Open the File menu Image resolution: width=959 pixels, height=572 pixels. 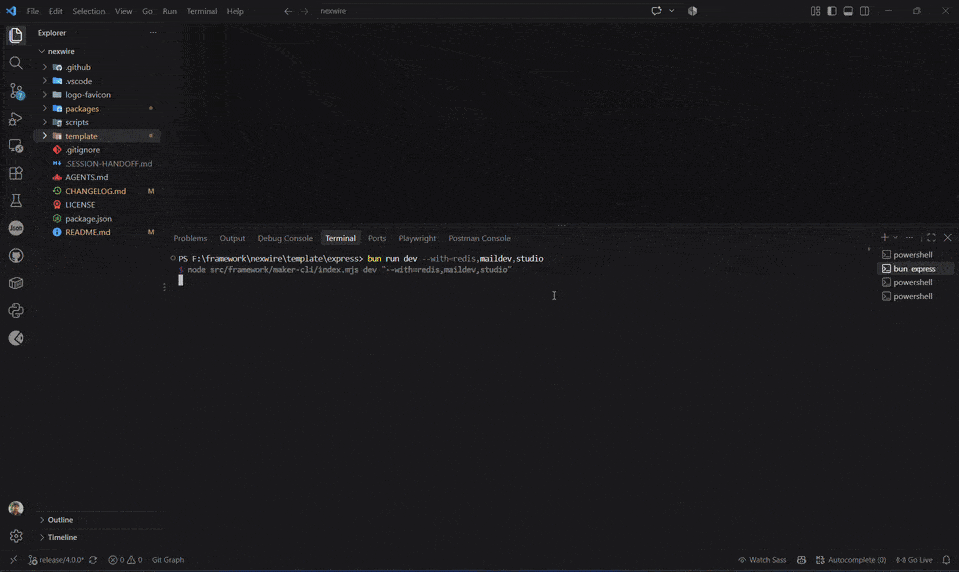coord(32,11)
